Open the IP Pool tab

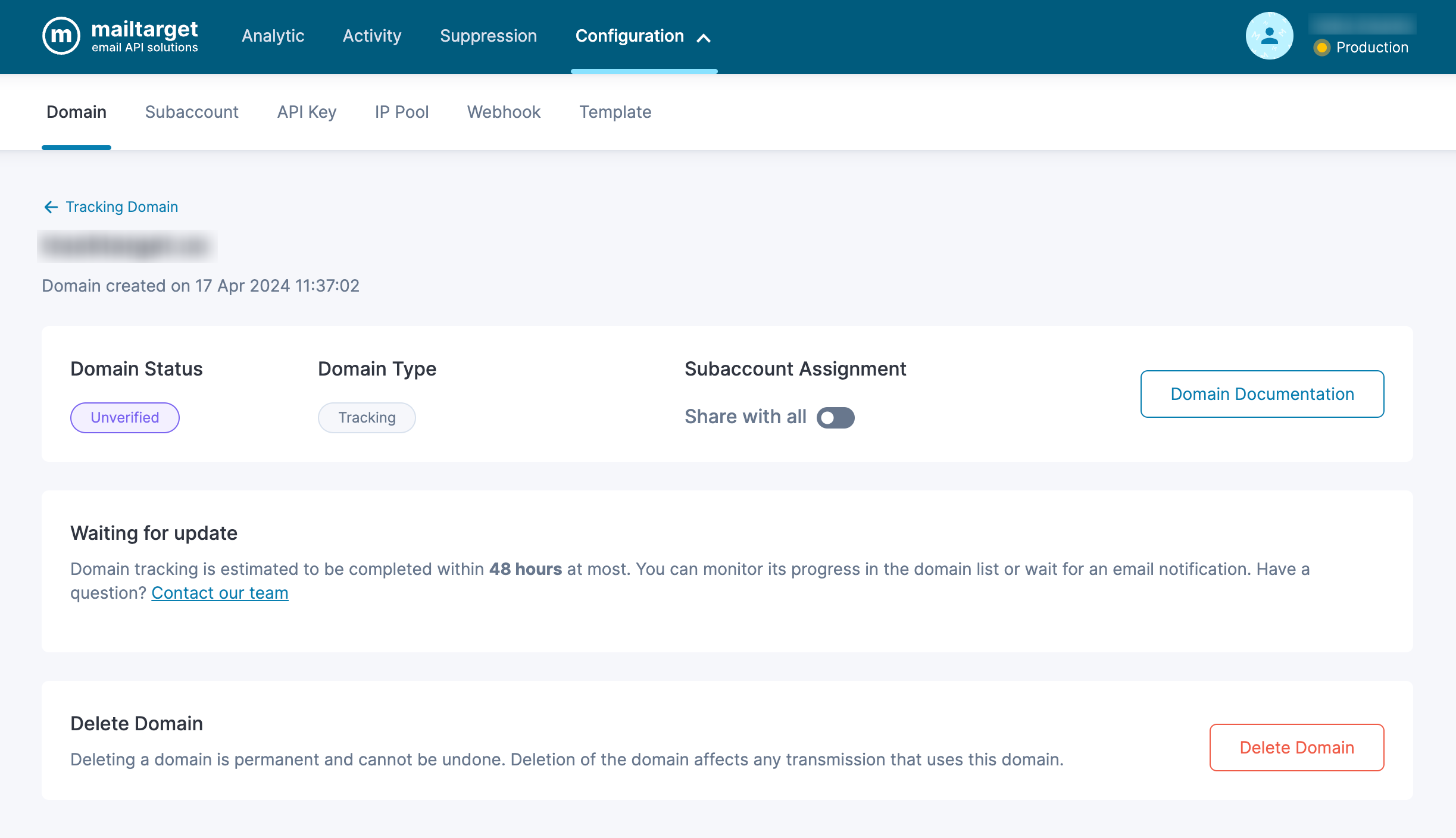402,112
